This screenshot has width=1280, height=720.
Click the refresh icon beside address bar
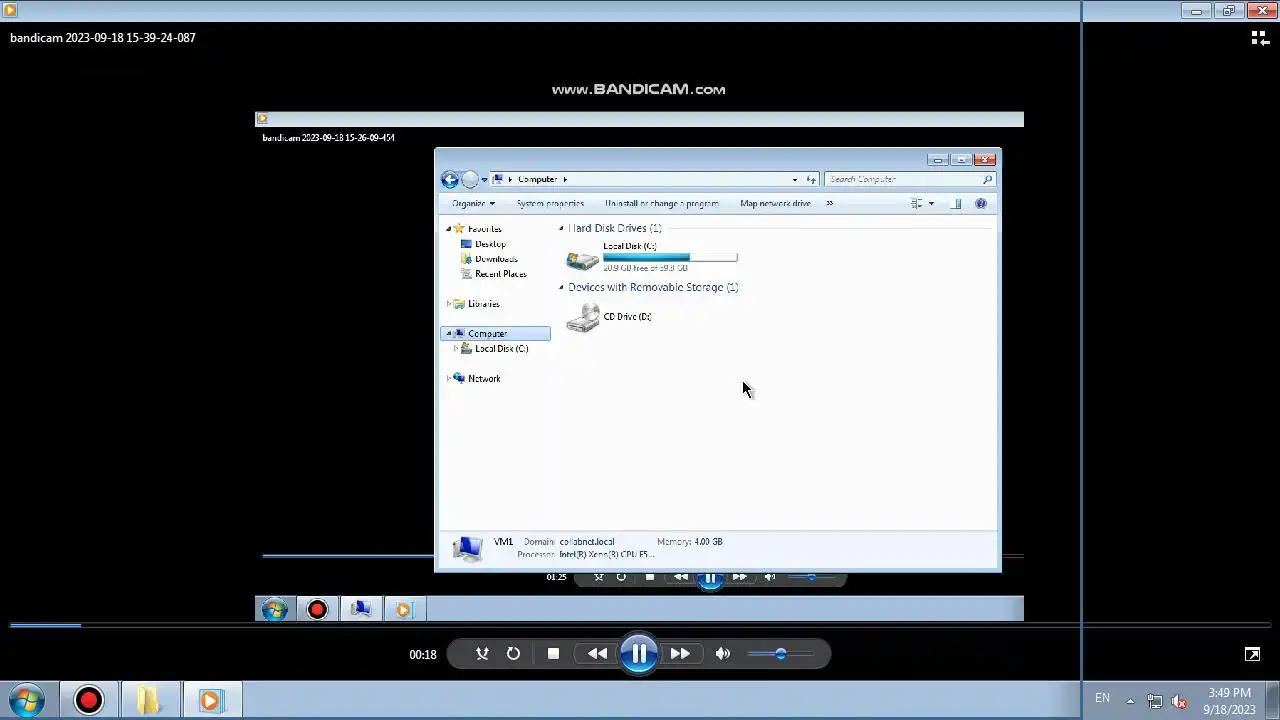811,179
